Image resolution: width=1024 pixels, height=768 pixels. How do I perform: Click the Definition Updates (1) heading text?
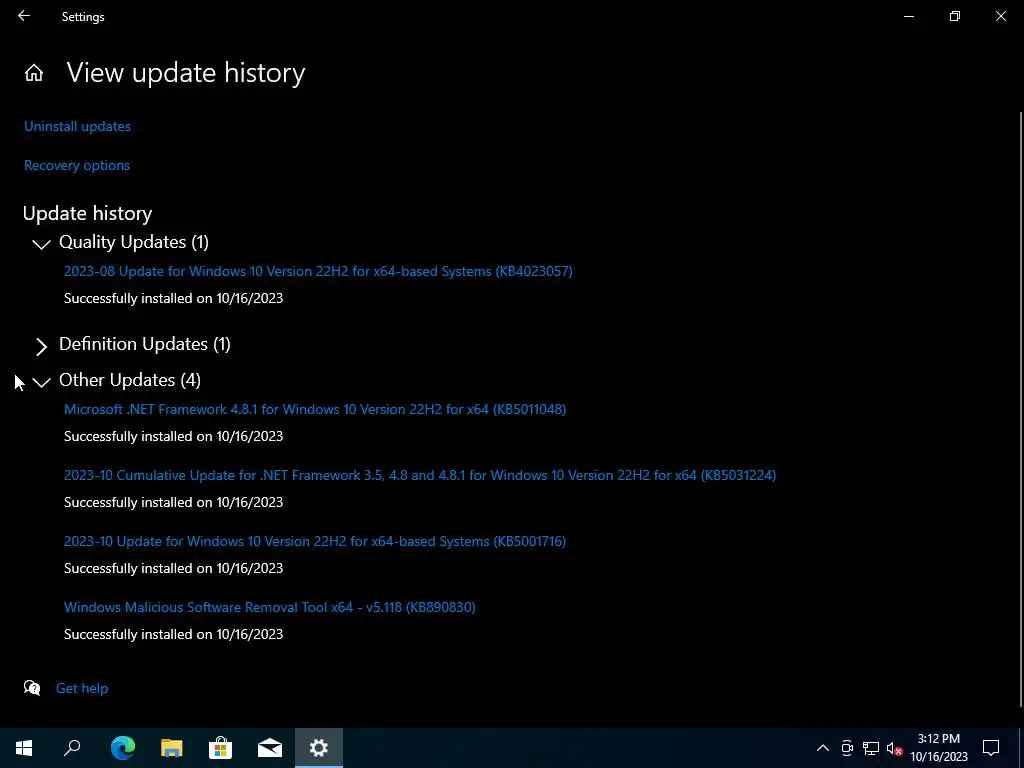[145, 344]
